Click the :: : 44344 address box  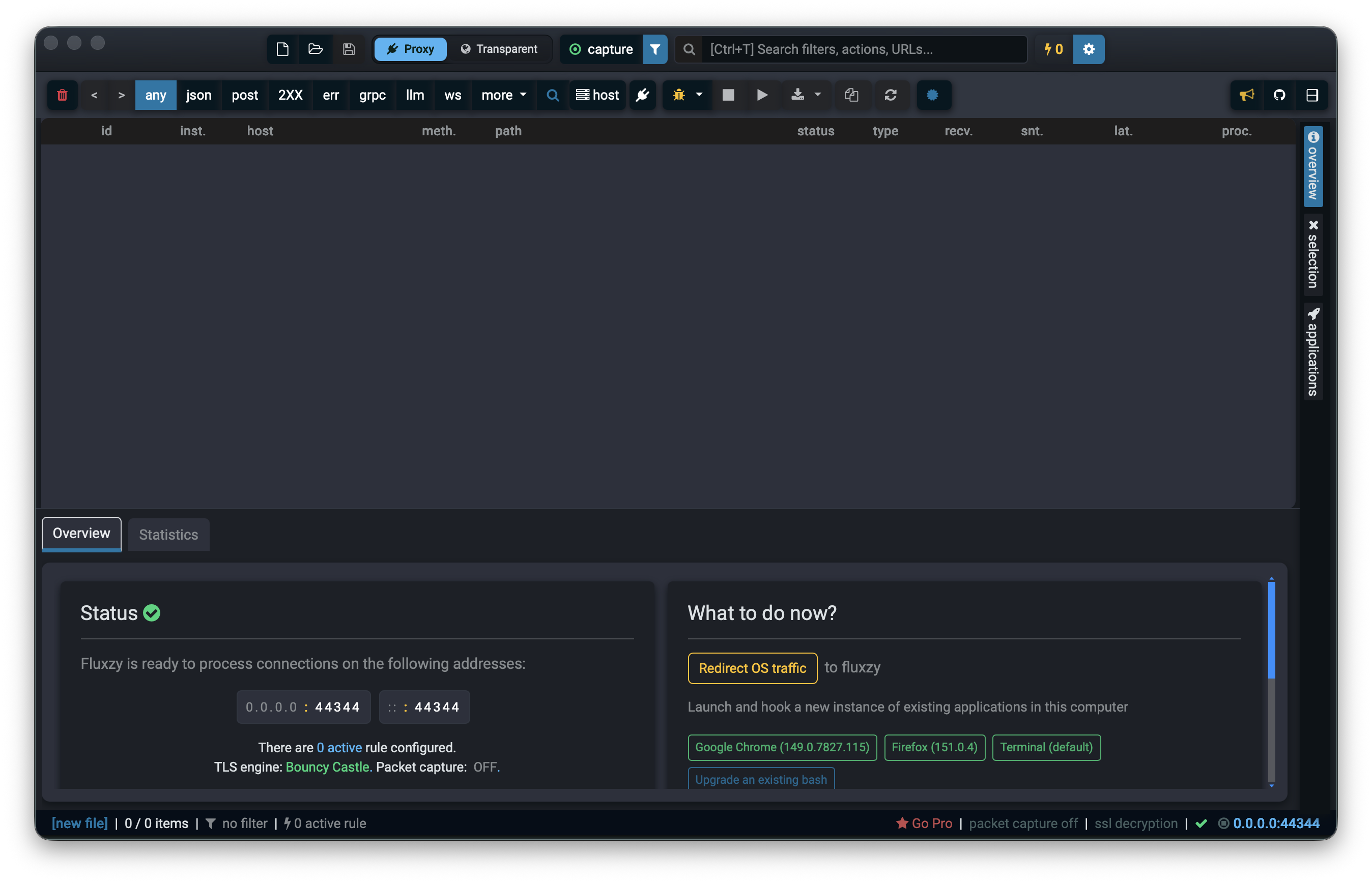tap(424, 708)
